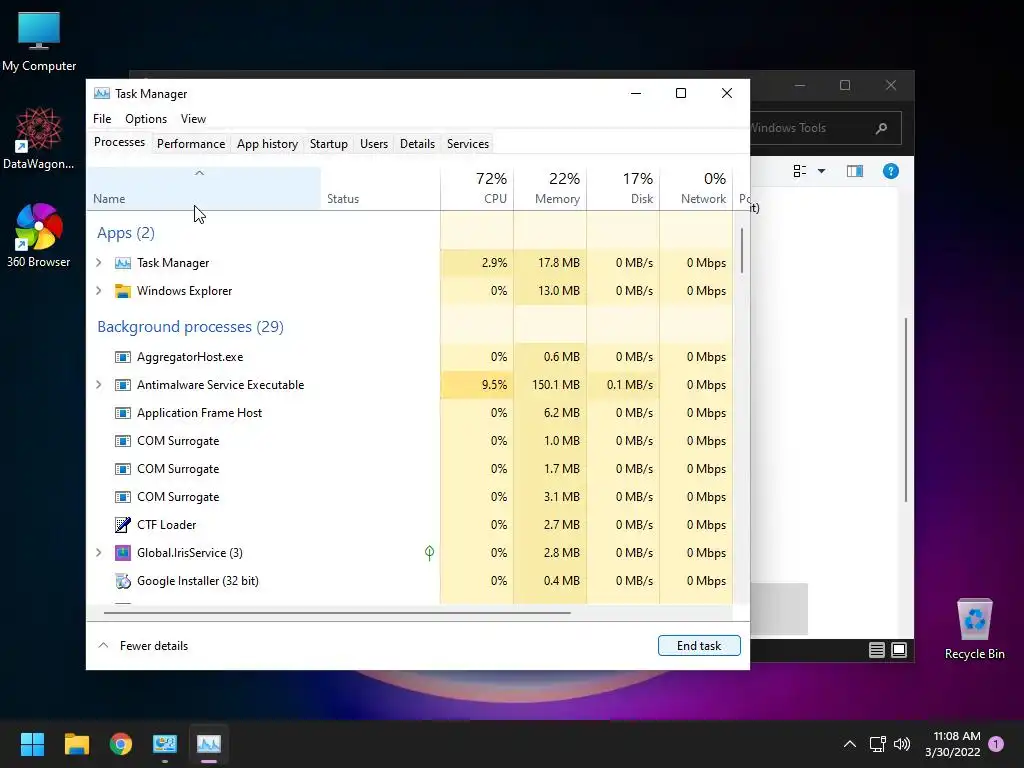Select the COM Surrogate 3.1 MB row
Screen dimensions: 1024x768
coord(410,497)
